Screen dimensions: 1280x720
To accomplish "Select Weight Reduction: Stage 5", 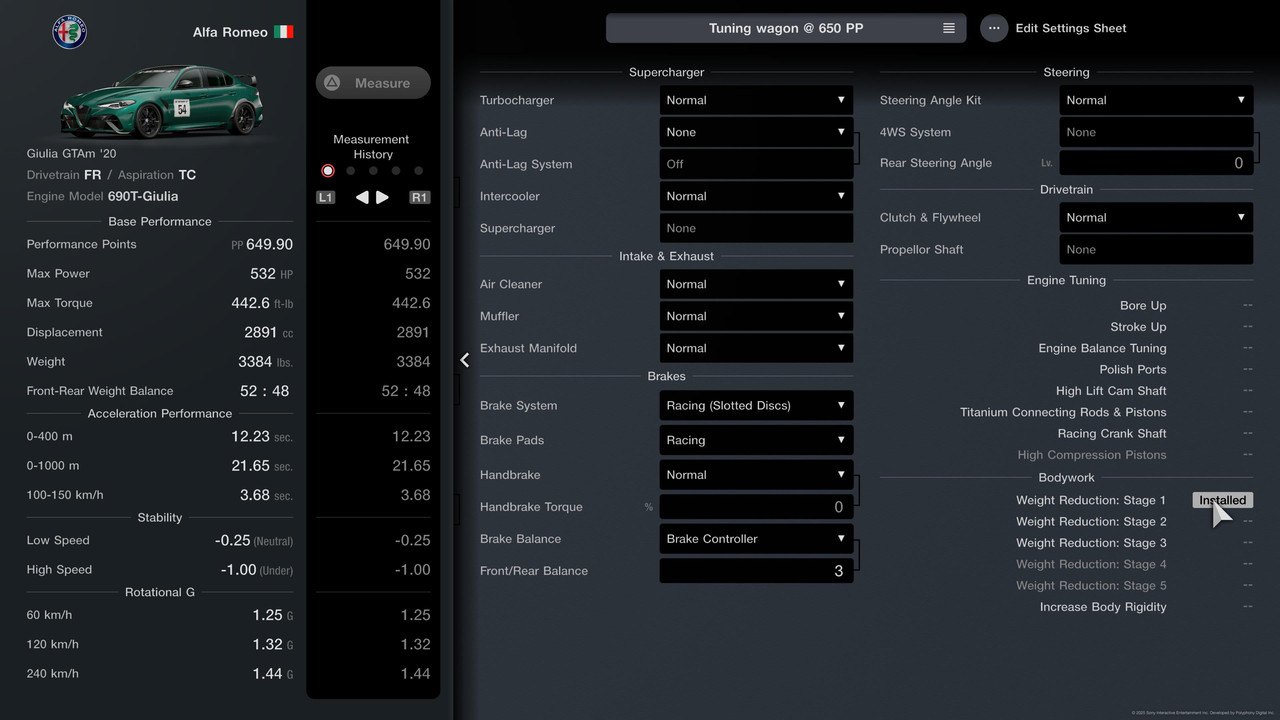I will (1091, 585).
